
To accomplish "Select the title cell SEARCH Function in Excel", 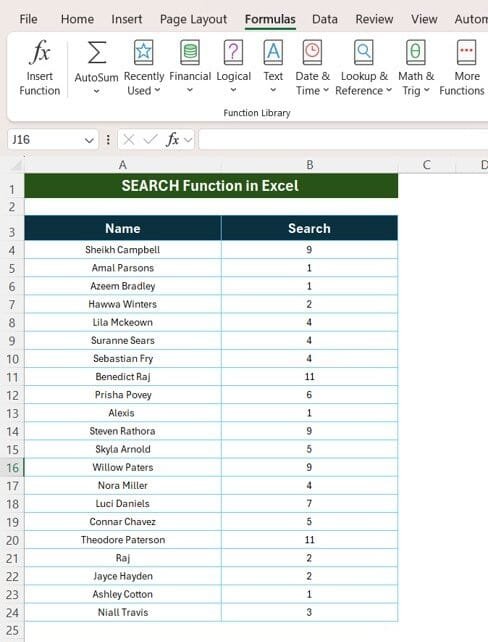I will click(211, 186).
